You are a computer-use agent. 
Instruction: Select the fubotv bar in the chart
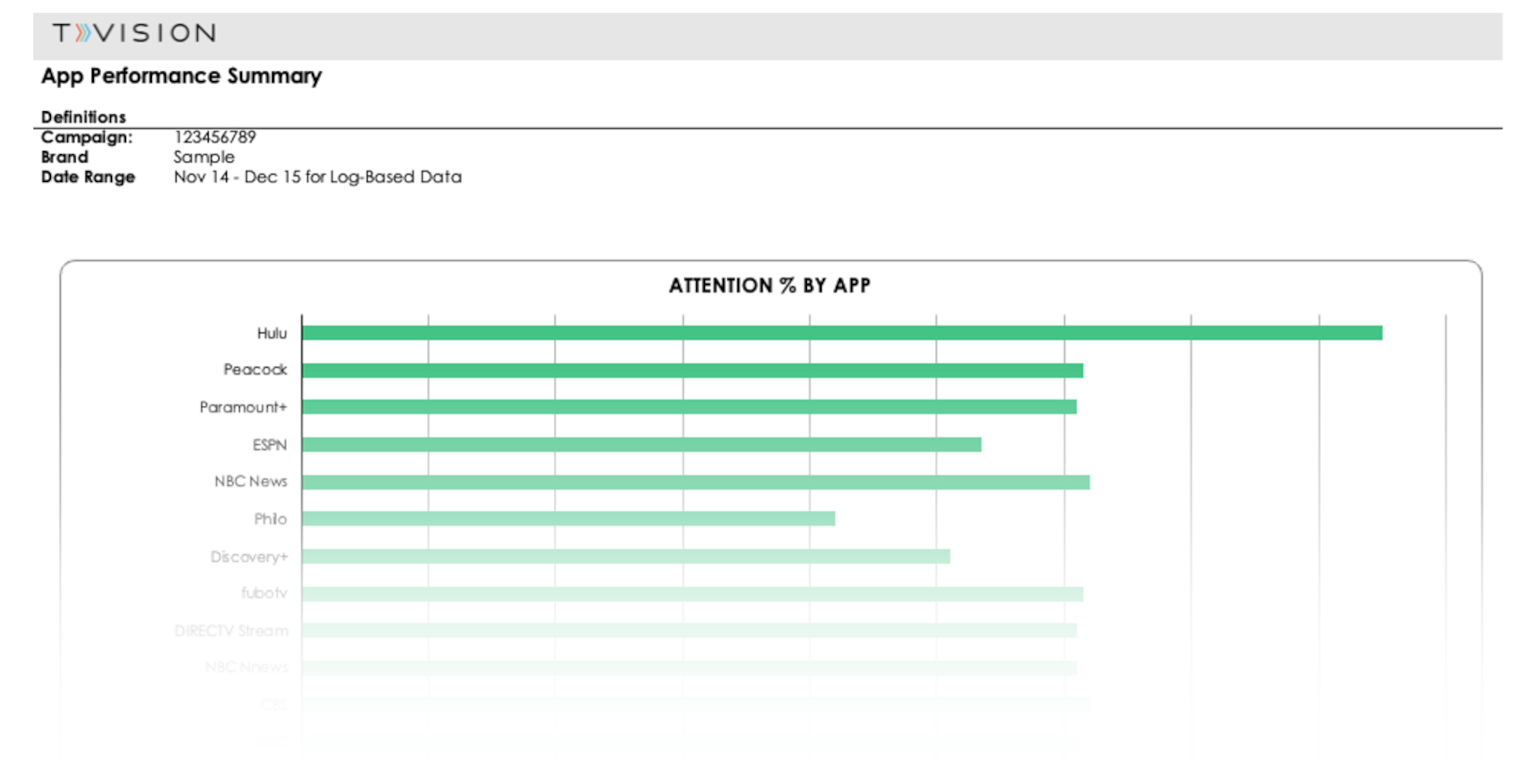tap(692, 594)
